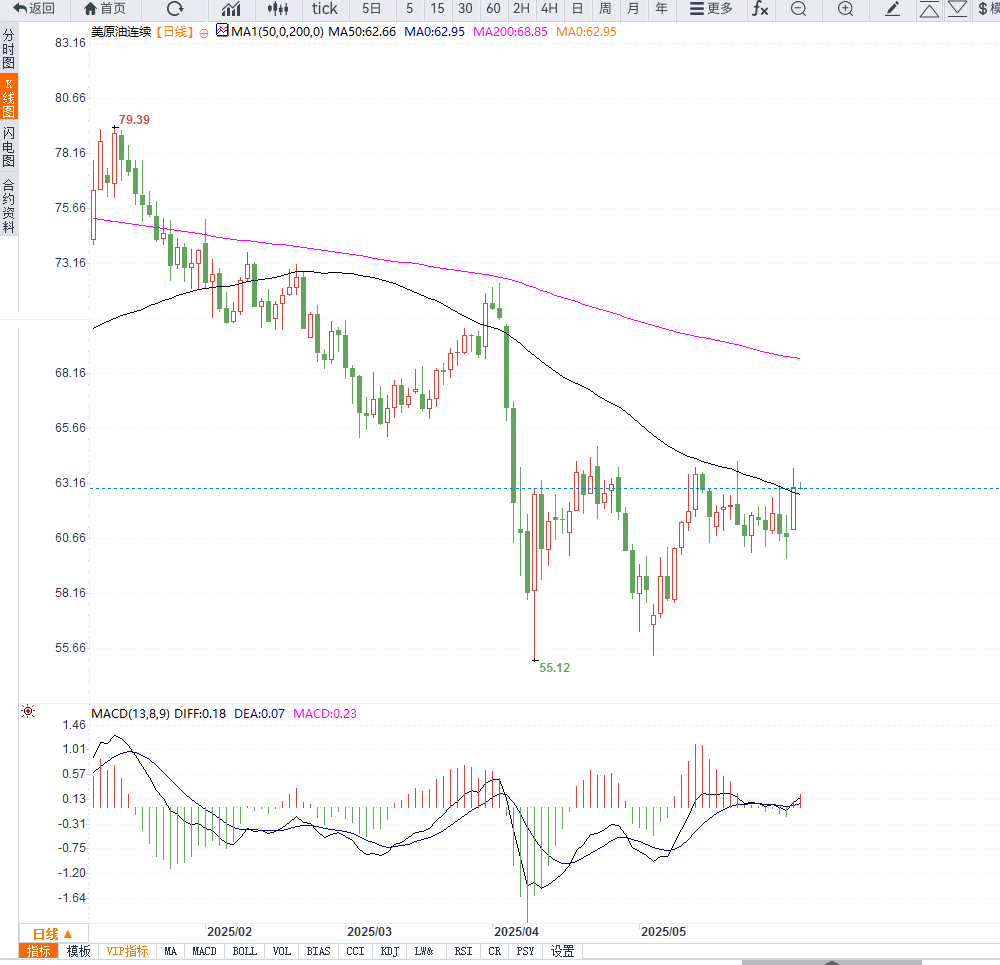The width and height of the screenshot is (1000, 965).
Task: Select the pencil drawing tool icon
Action: 893,9
